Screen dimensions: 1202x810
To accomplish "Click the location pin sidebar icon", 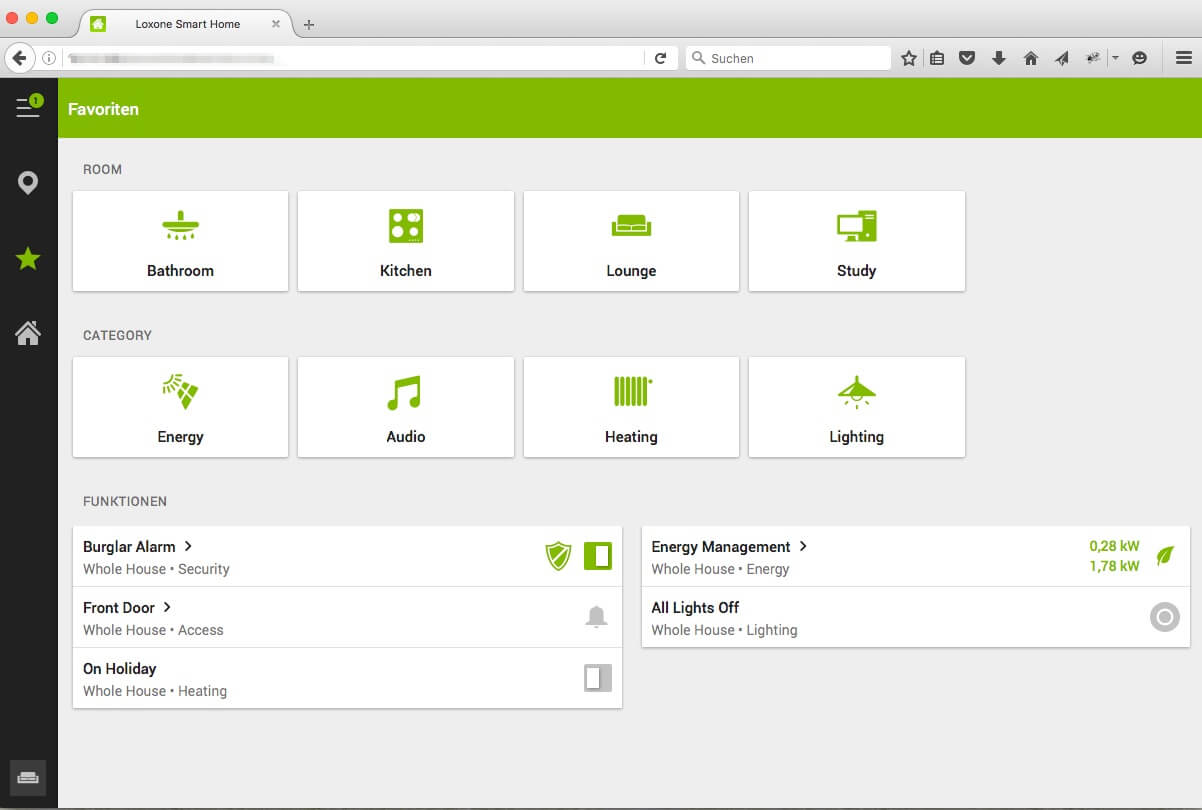I will pos(28,183).
